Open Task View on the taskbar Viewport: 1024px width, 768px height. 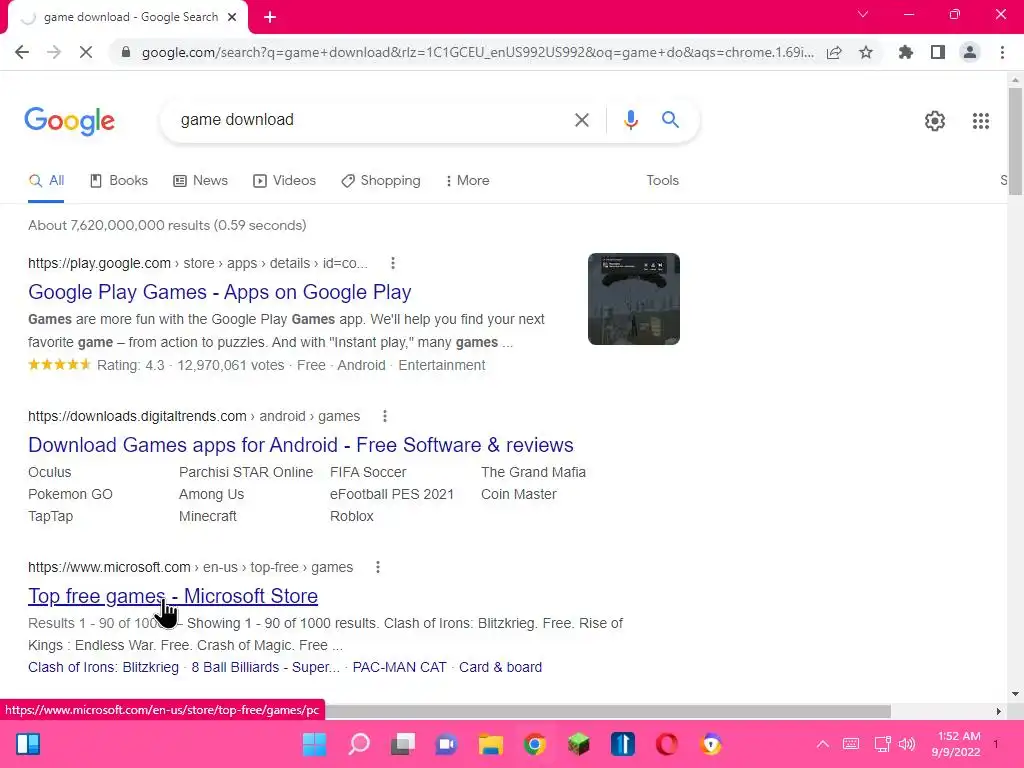click(x=402, y=744)
